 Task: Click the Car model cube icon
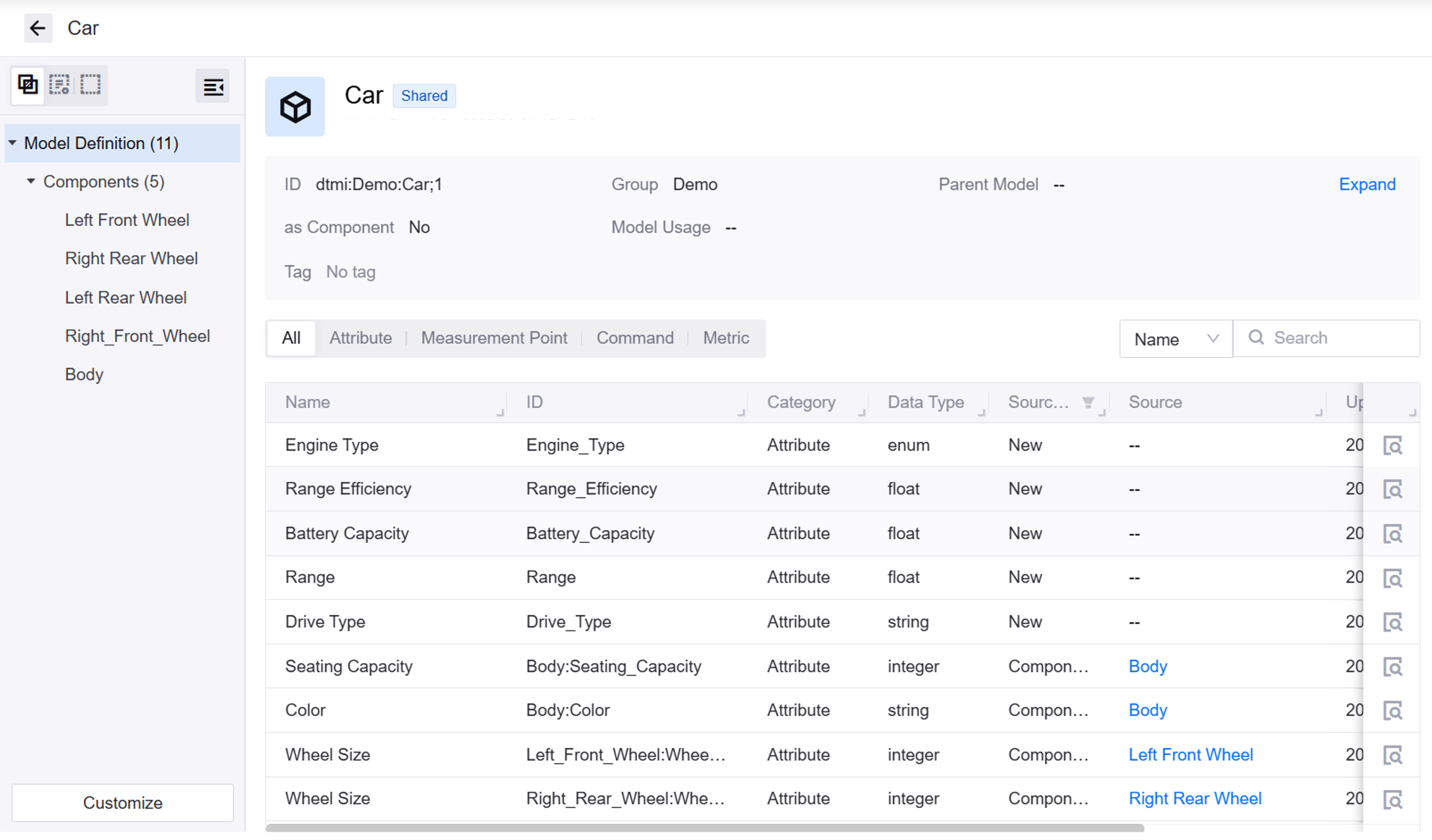(x=295, y=107)
